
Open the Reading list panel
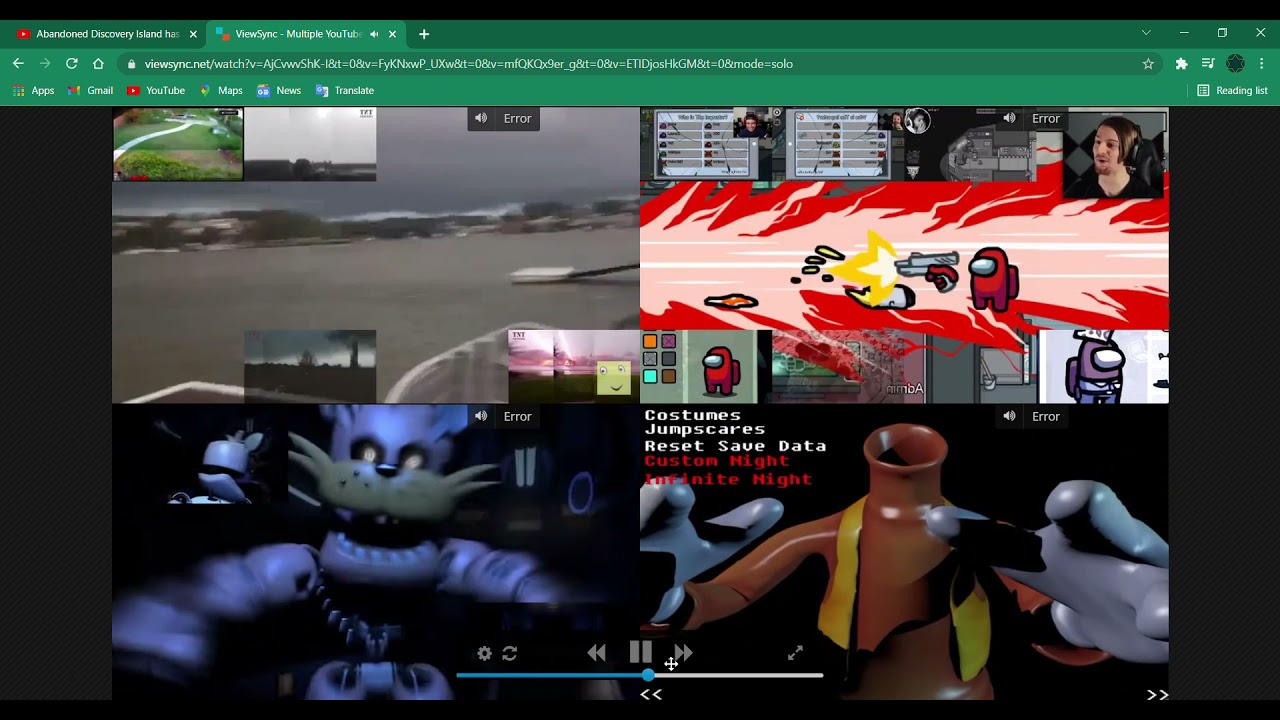pos(1232,90)
